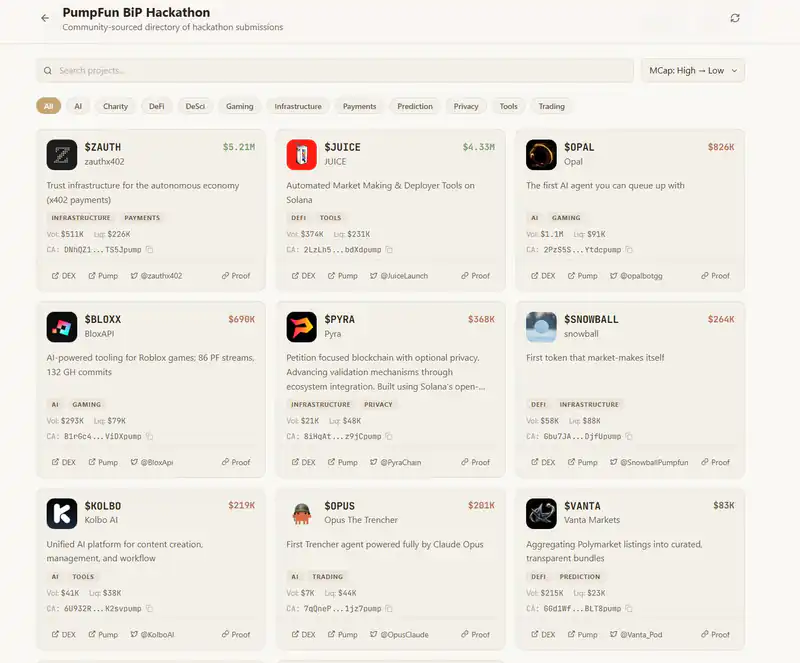Click the $KOLBO project logo
Viewport: 800px width, 663px height.
point(62,513)
